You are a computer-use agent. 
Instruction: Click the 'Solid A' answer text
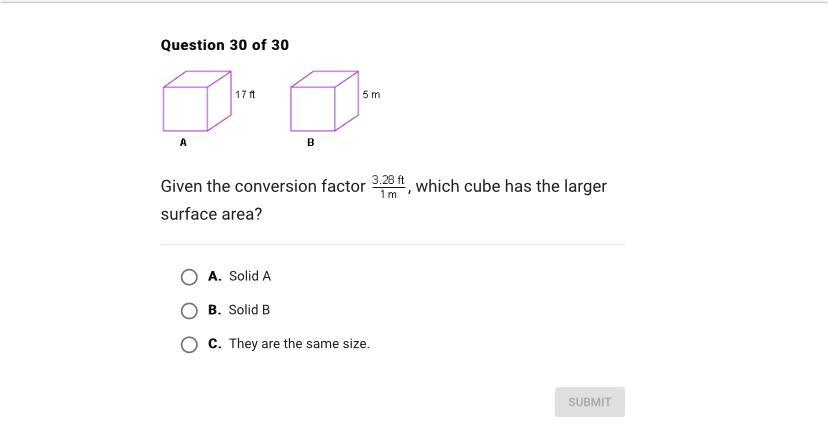250,276
